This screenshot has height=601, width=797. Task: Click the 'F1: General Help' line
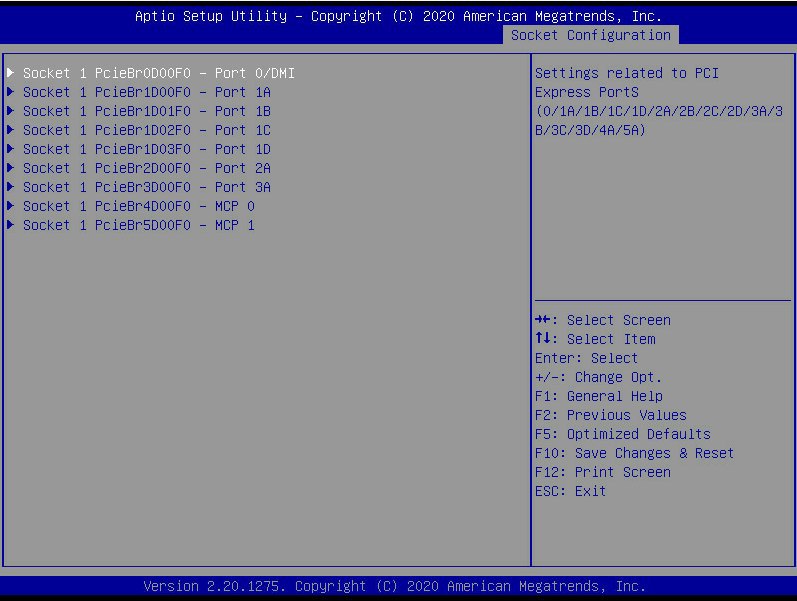coord(599,396)
